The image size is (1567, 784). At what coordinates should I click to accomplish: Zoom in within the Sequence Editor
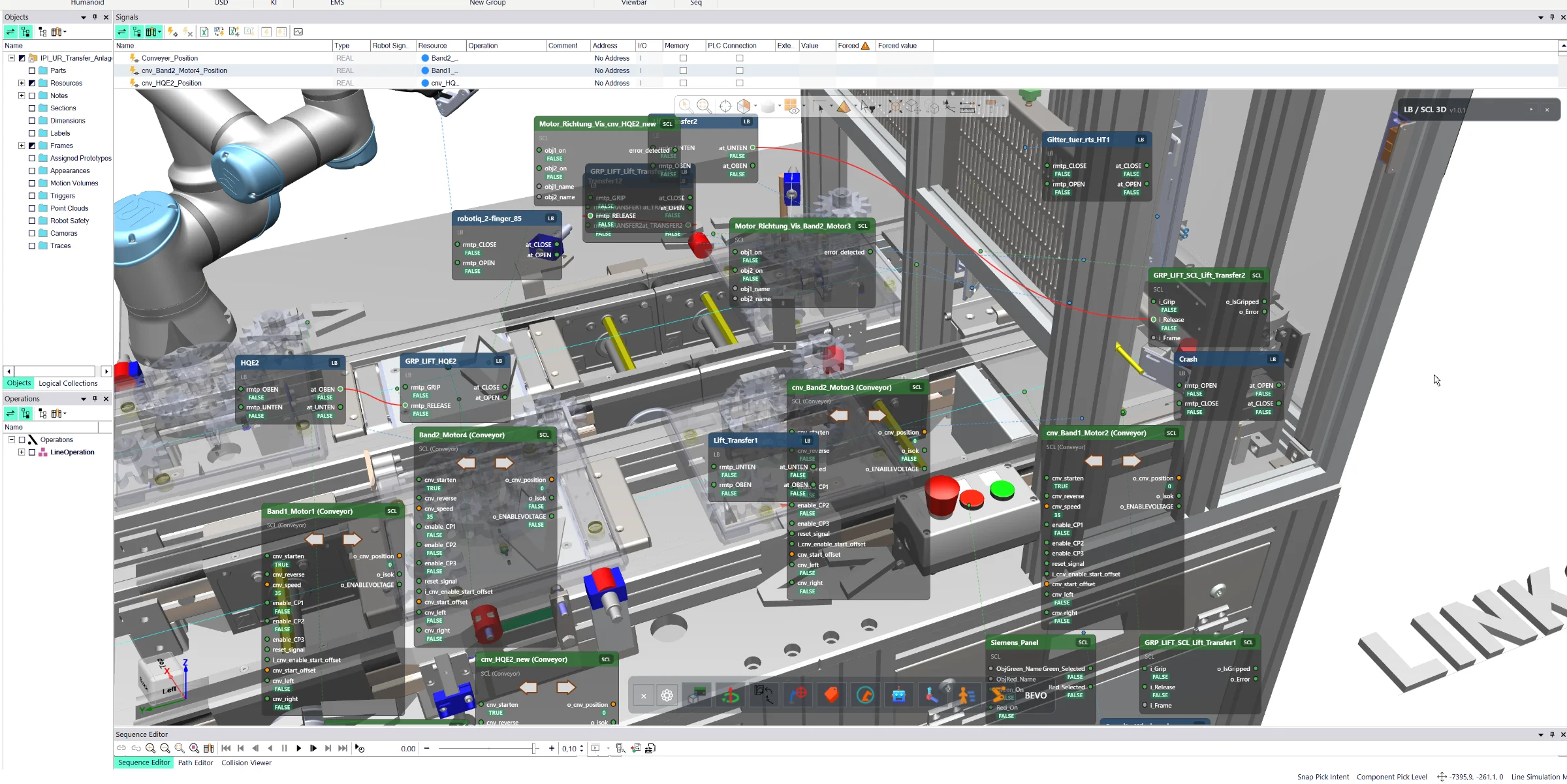(x=151, y=749)
